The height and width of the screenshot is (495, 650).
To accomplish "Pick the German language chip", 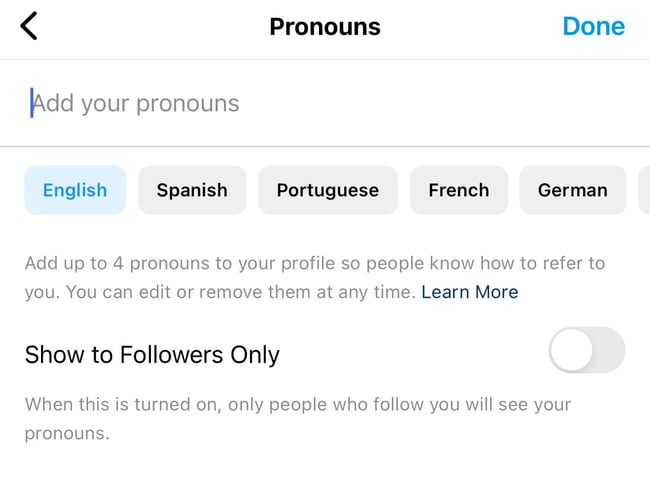I will (x=572, y=190).
